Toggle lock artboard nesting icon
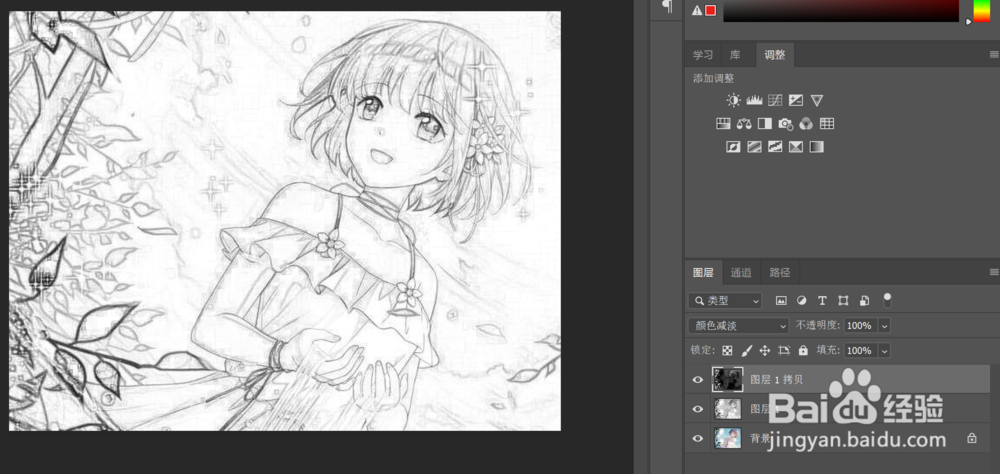The width and height of the screenshot is (1000, 474). pyautogui.click(x=784, y=350)
